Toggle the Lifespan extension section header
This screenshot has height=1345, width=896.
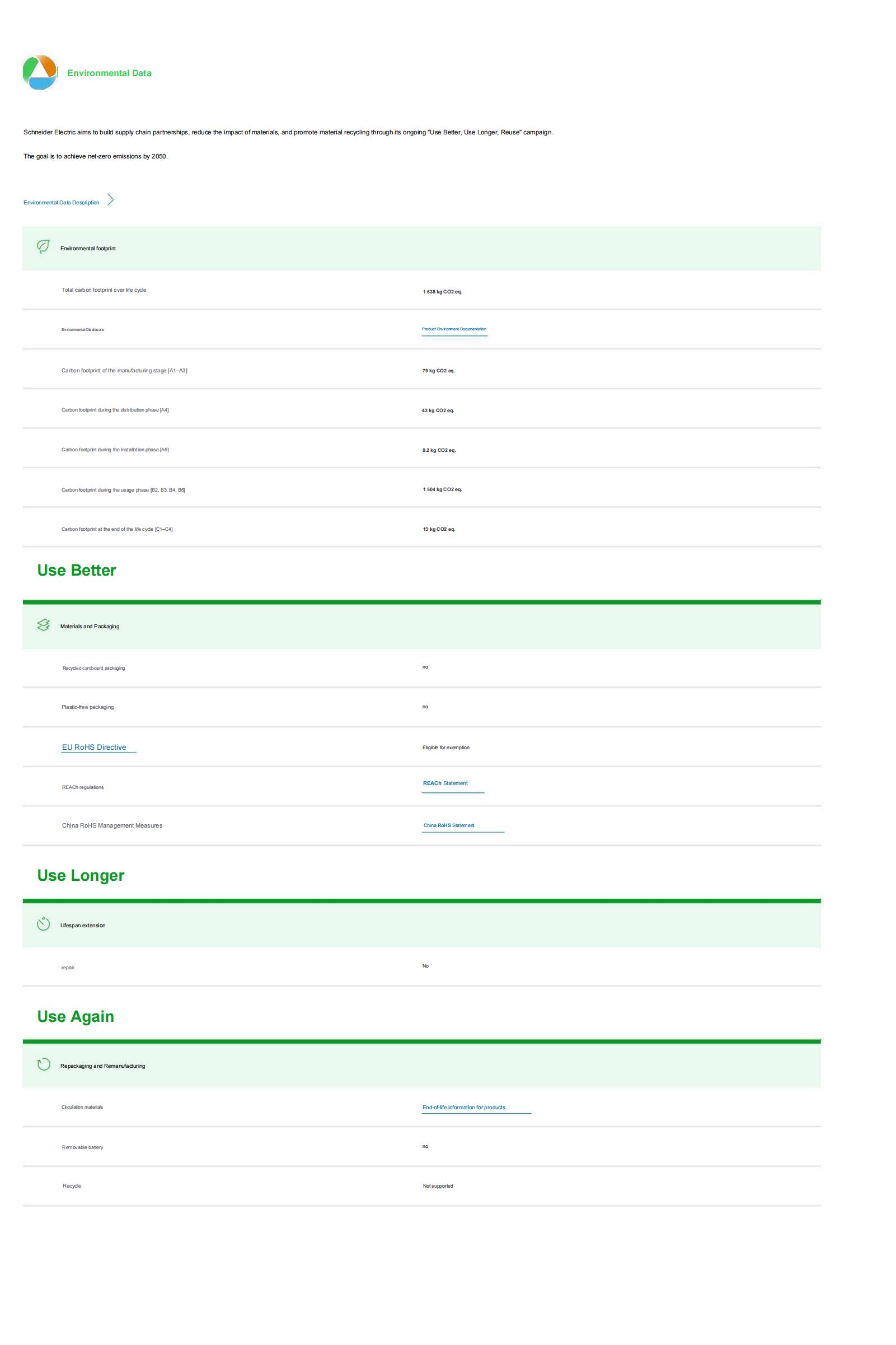[421, 926]
